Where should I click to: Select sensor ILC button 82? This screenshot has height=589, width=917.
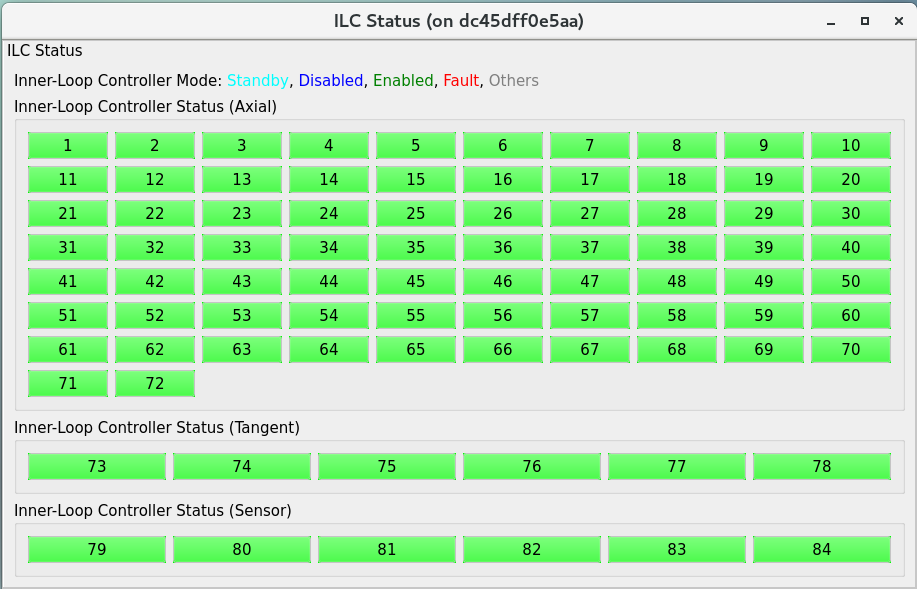tap(532, 550)
